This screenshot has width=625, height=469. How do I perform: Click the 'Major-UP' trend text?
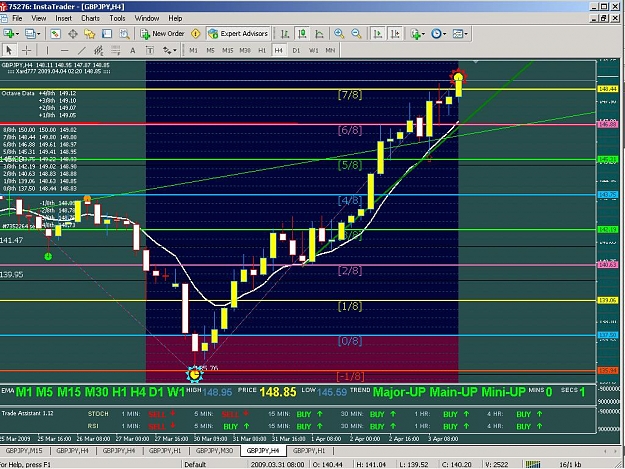click(x=400, y=392)
